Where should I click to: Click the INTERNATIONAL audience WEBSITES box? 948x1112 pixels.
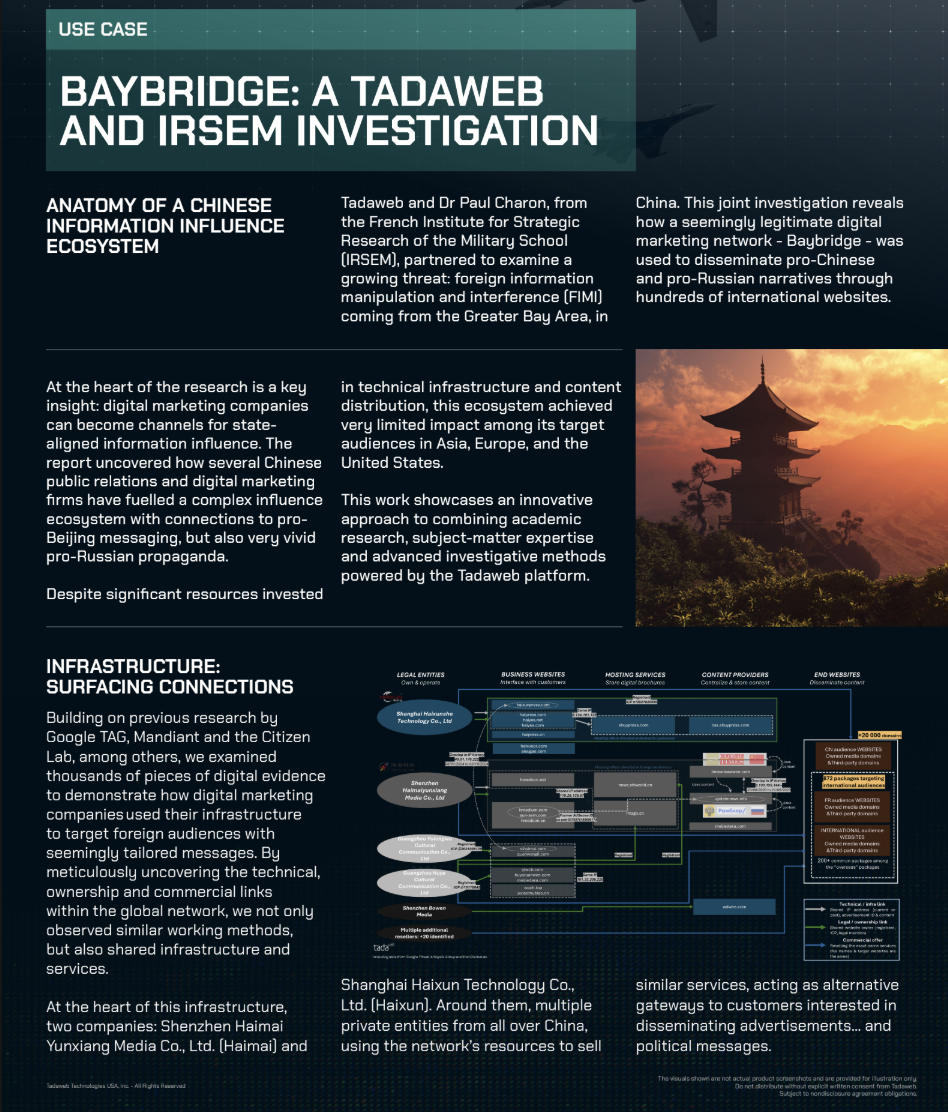[x=852, y=840]
